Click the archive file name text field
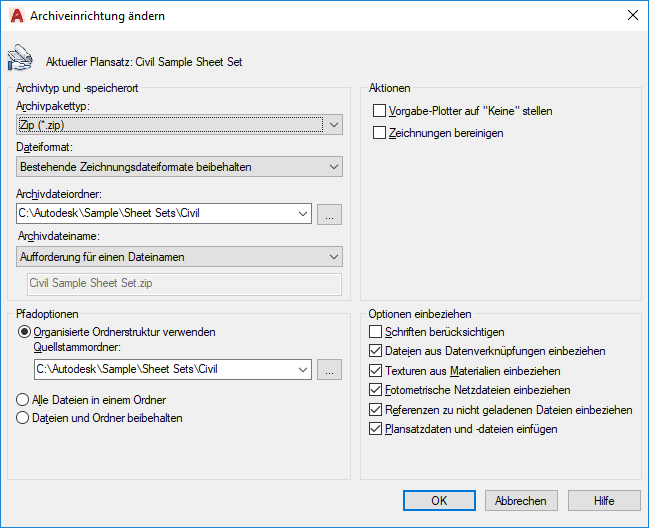 (185, 284)
